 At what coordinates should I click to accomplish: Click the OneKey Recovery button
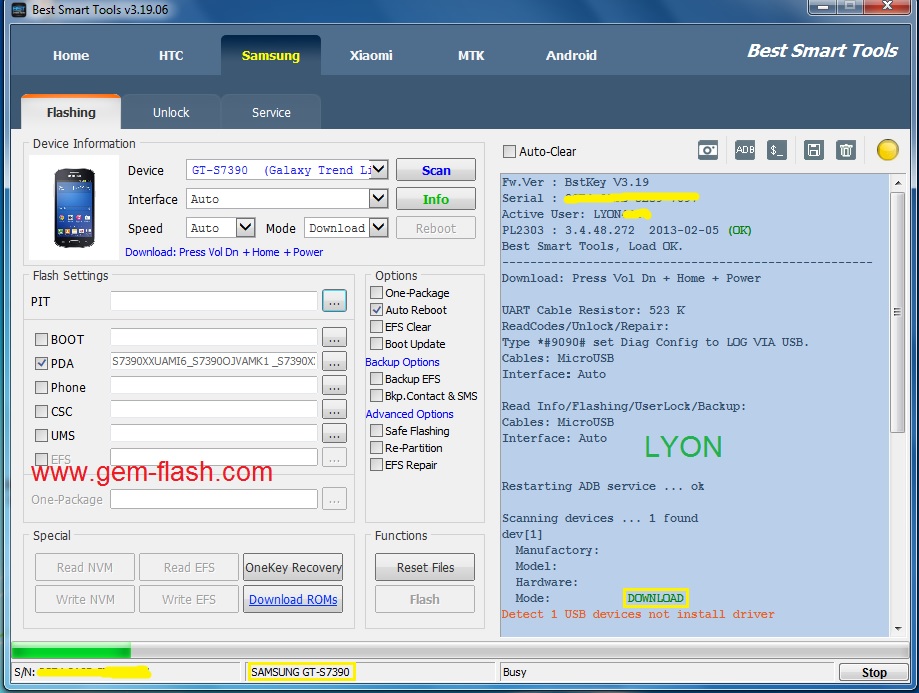point(293,568)
